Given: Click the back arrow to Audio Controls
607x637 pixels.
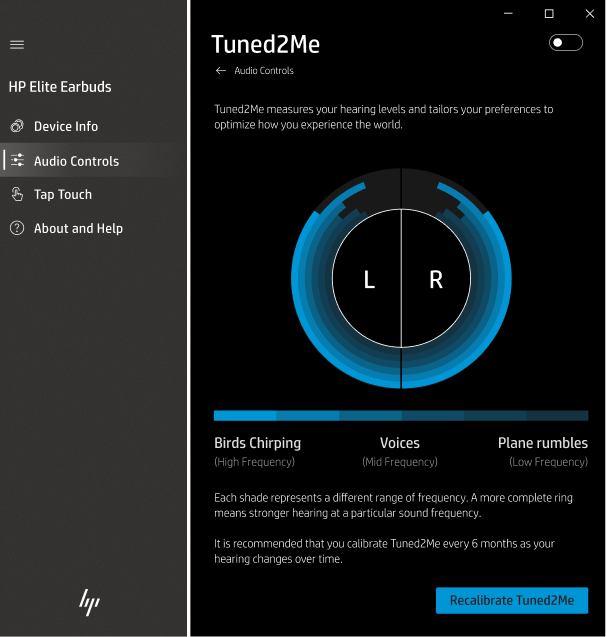Looking at the screenshot, I should (x=221, y=71).
